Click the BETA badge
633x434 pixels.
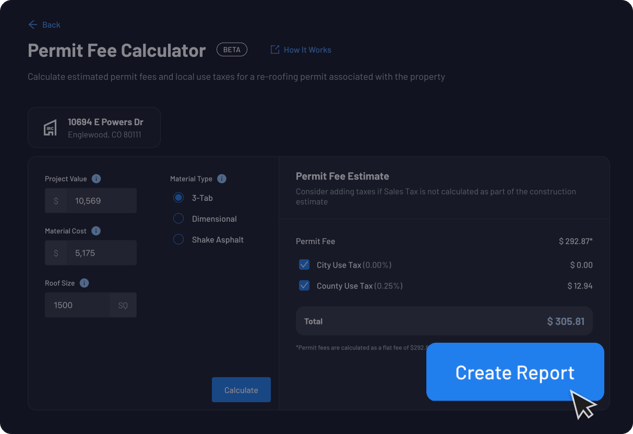232,50
